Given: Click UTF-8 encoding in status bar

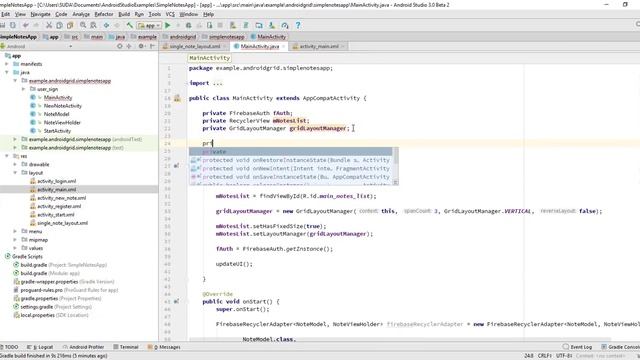Looking at the screenshot, I should (x=564, y=356).
